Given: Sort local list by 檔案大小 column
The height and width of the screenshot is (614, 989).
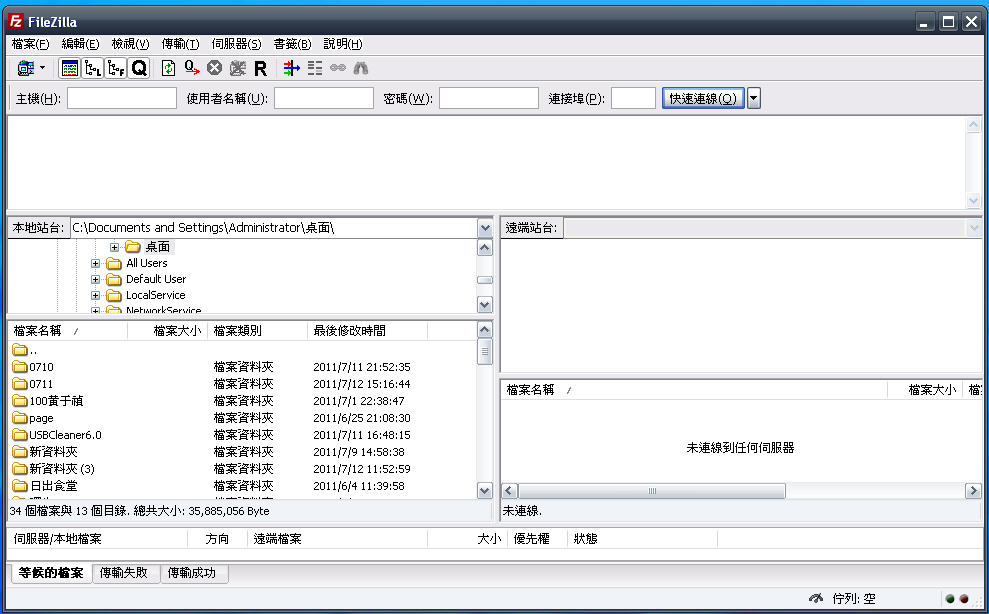Looking at the screenshot, I should (x=168, y=331).
